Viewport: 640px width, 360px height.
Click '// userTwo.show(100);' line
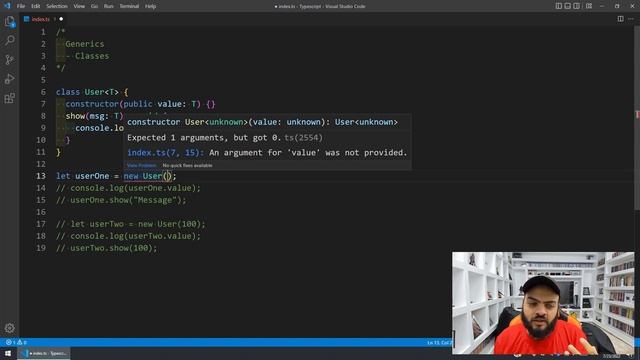(x=107, y=248)
